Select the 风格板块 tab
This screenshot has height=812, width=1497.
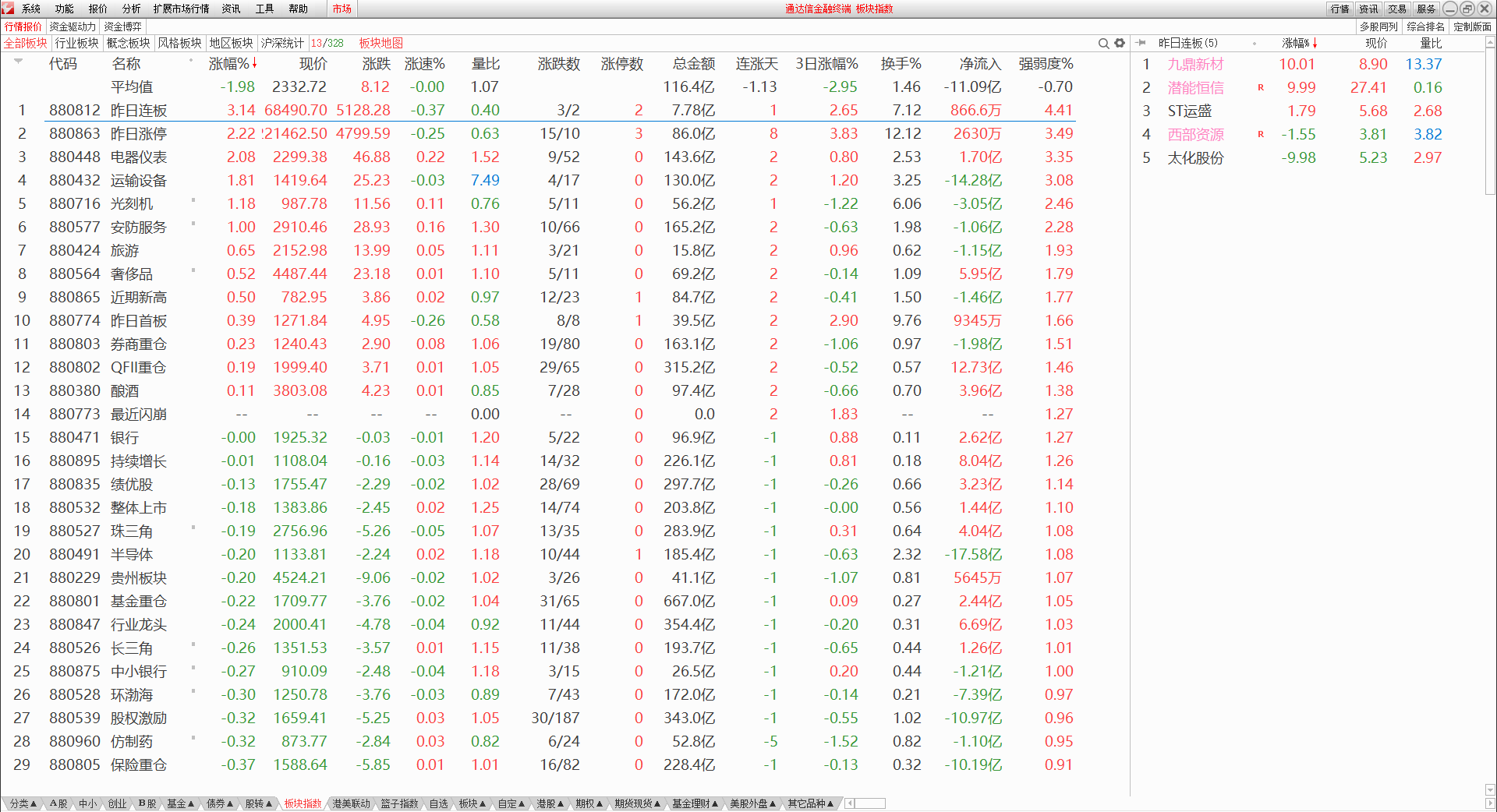tap(180, 43)
